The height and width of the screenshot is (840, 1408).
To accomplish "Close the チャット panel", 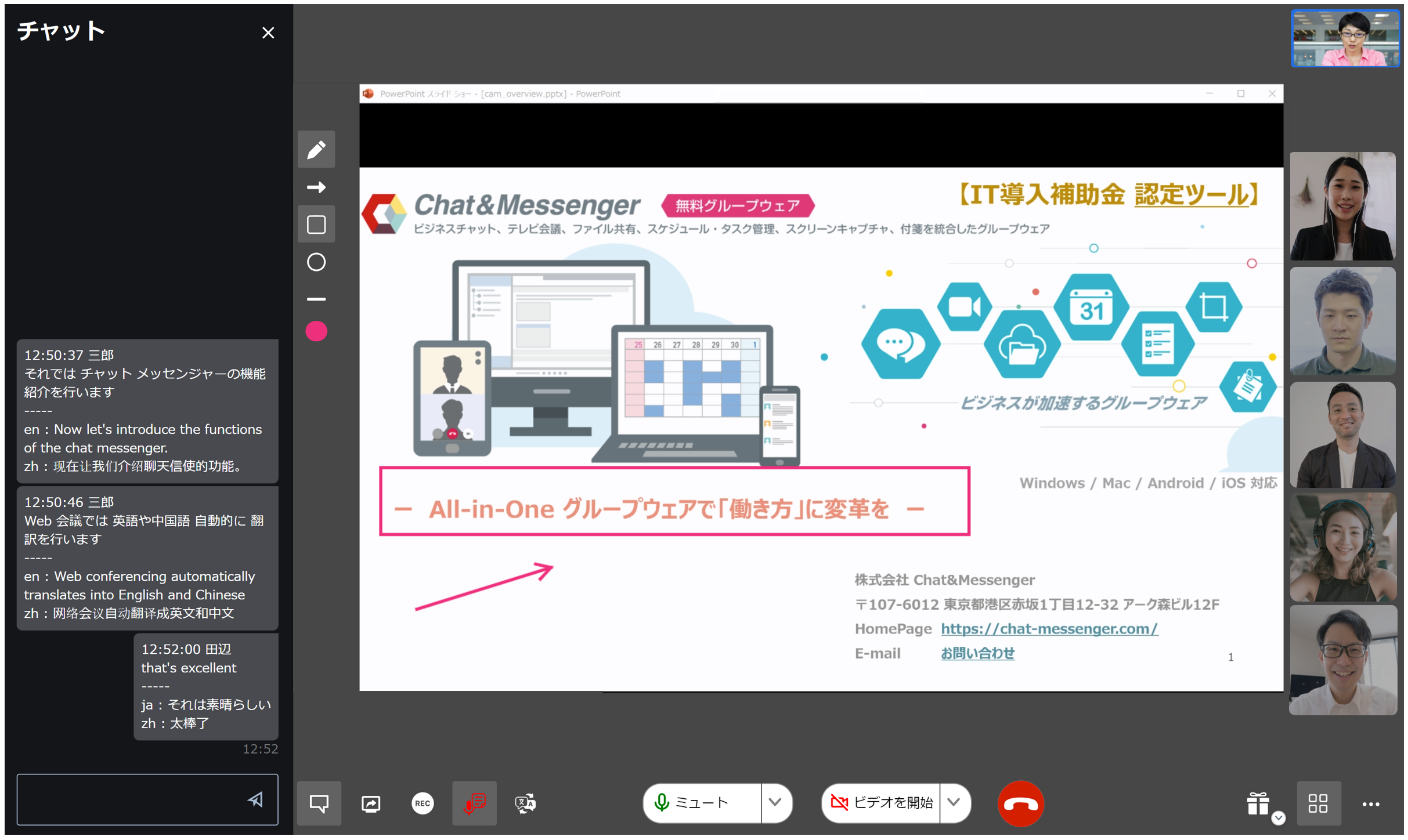I will coord(268,33).
